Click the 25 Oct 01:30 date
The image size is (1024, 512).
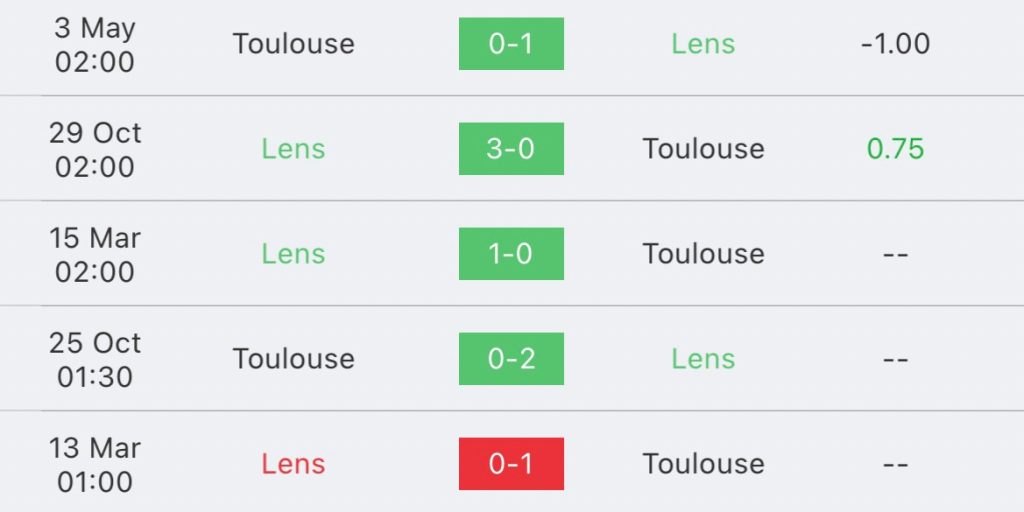(x=95, y=360)
